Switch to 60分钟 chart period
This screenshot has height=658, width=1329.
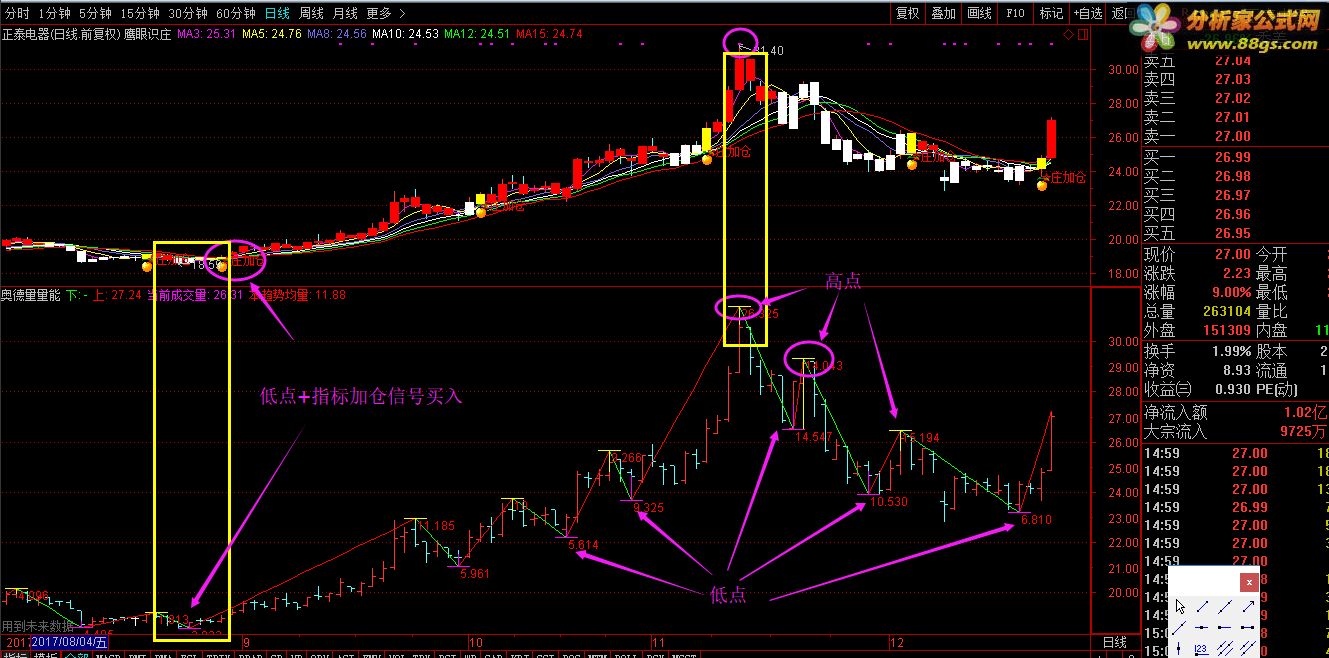(235, 13)
